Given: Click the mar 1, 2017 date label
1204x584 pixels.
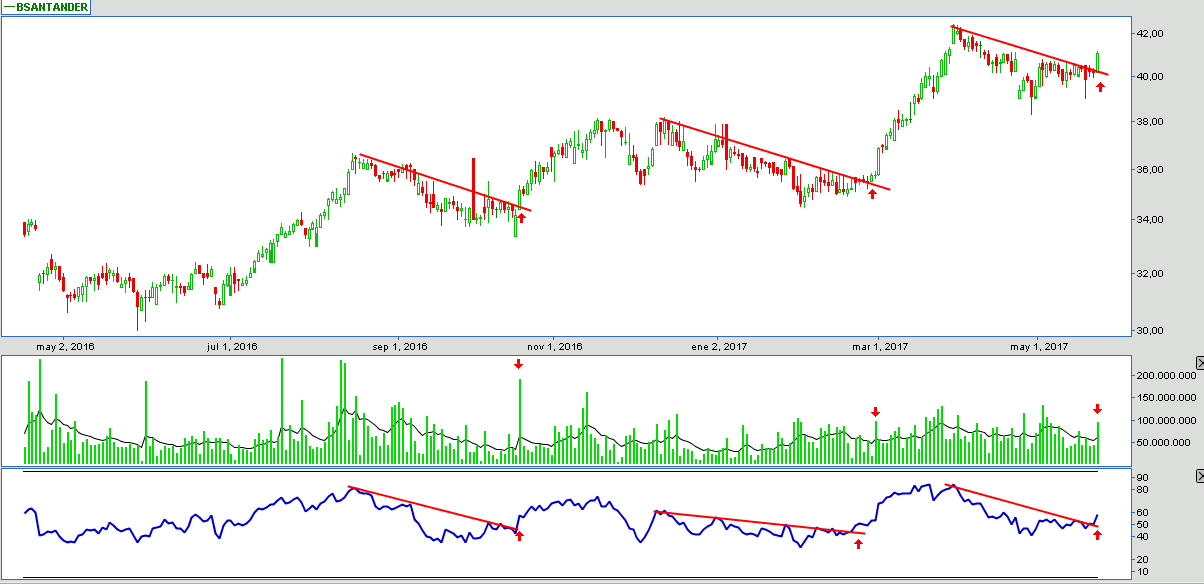Looking at the screenshot, I should pyautogui.click(x=880, y=347).
